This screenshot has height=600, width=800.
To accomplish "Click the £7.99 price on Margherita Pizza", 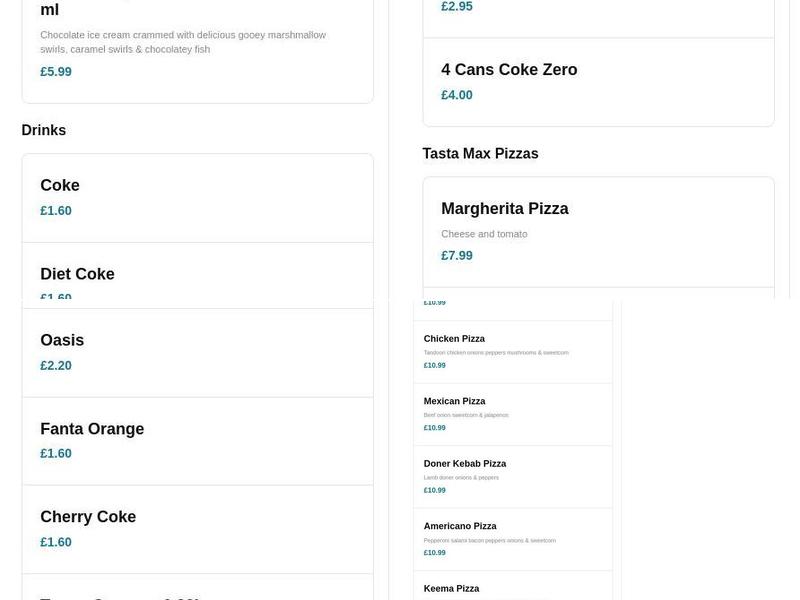I will click(456, 255).
